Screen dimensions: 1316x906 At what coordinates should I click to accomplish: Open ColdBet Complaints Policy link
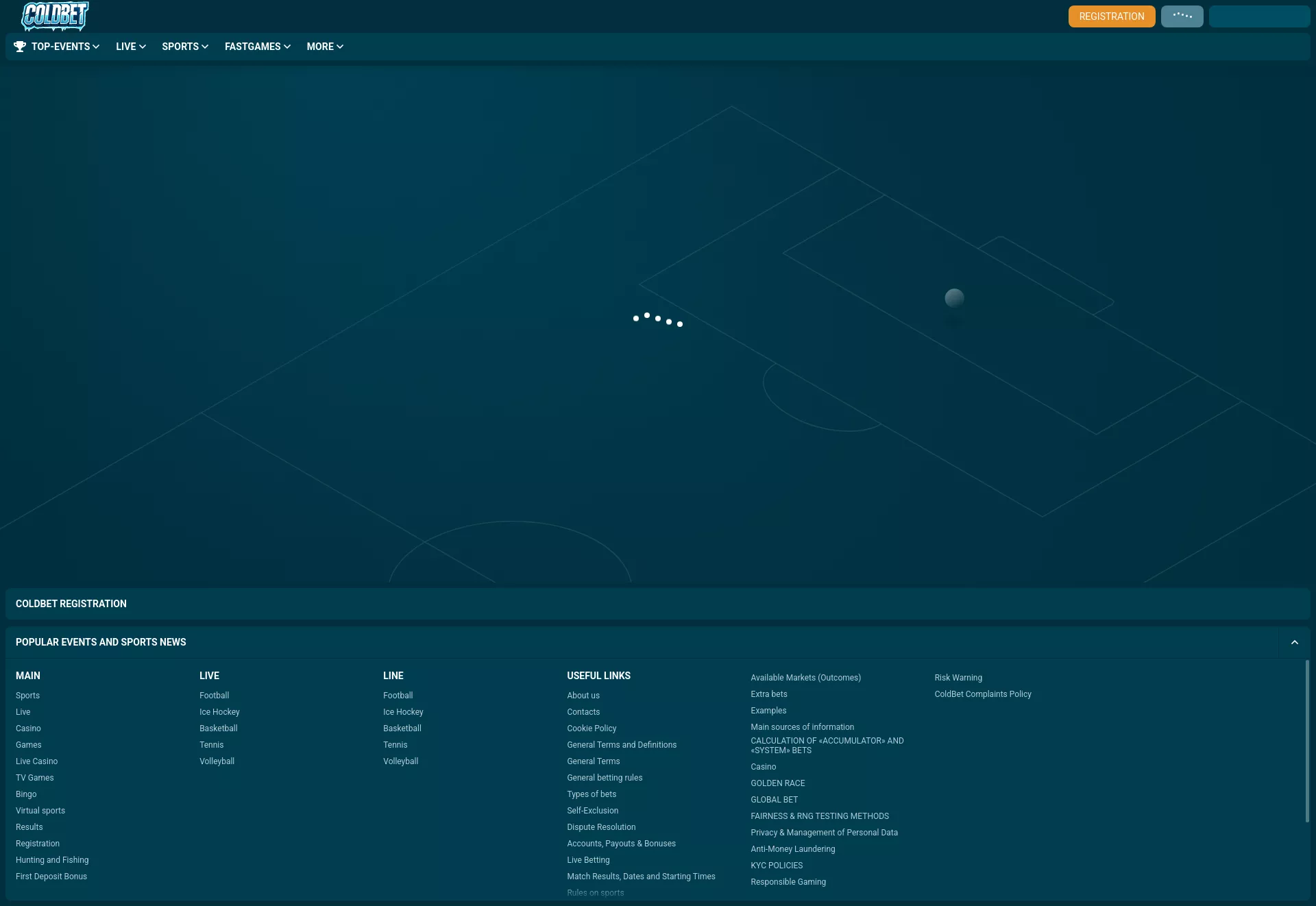click(x=983, y=694)
